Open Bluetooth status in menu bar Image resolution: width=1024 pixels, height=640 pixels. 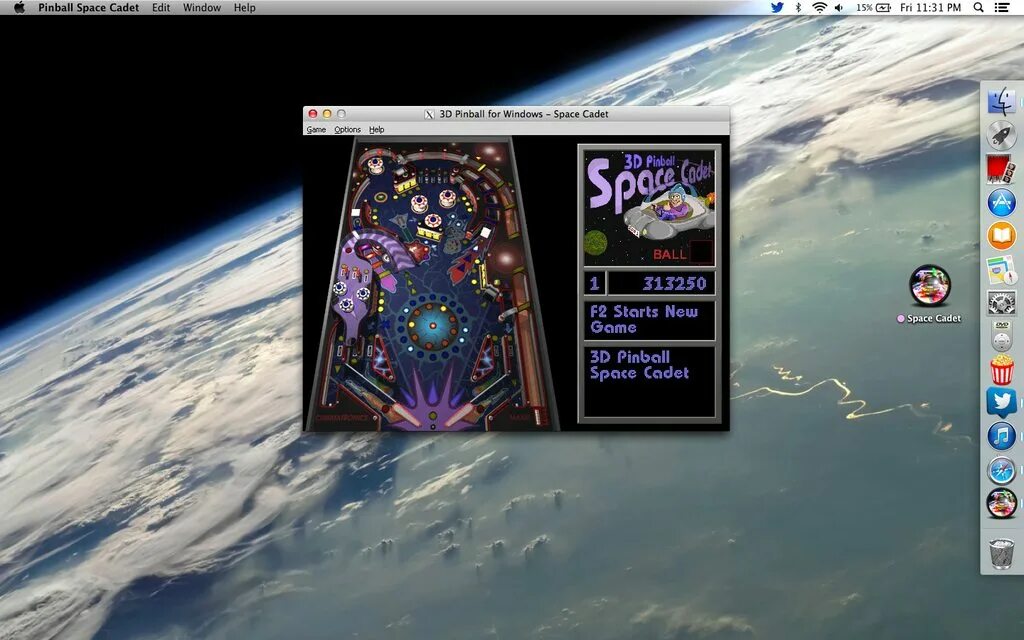[798, 7]
